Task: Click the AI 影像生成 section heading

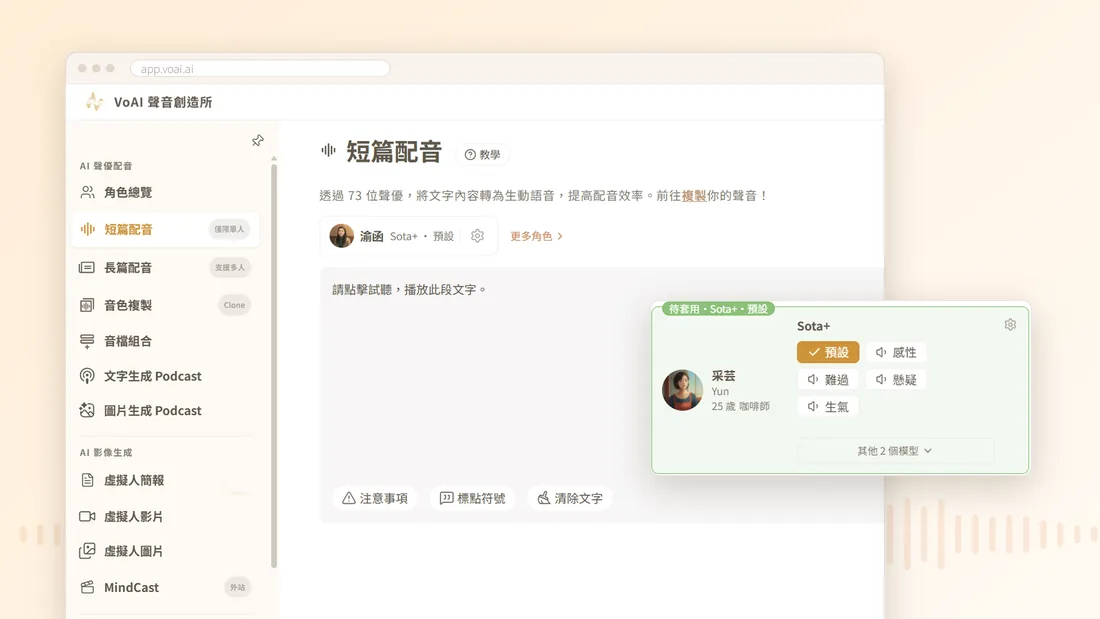Action: click(x=106, y=453)
